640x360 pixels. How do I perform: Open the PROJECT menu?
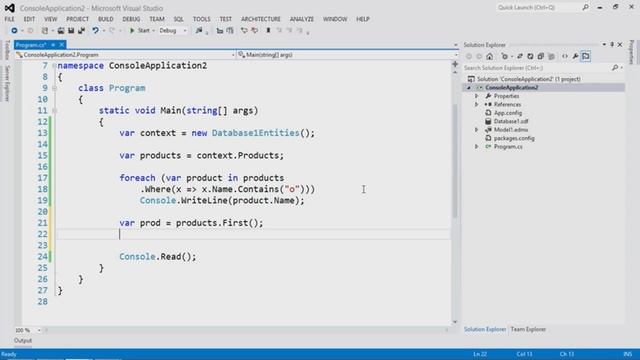click(77, 19)
